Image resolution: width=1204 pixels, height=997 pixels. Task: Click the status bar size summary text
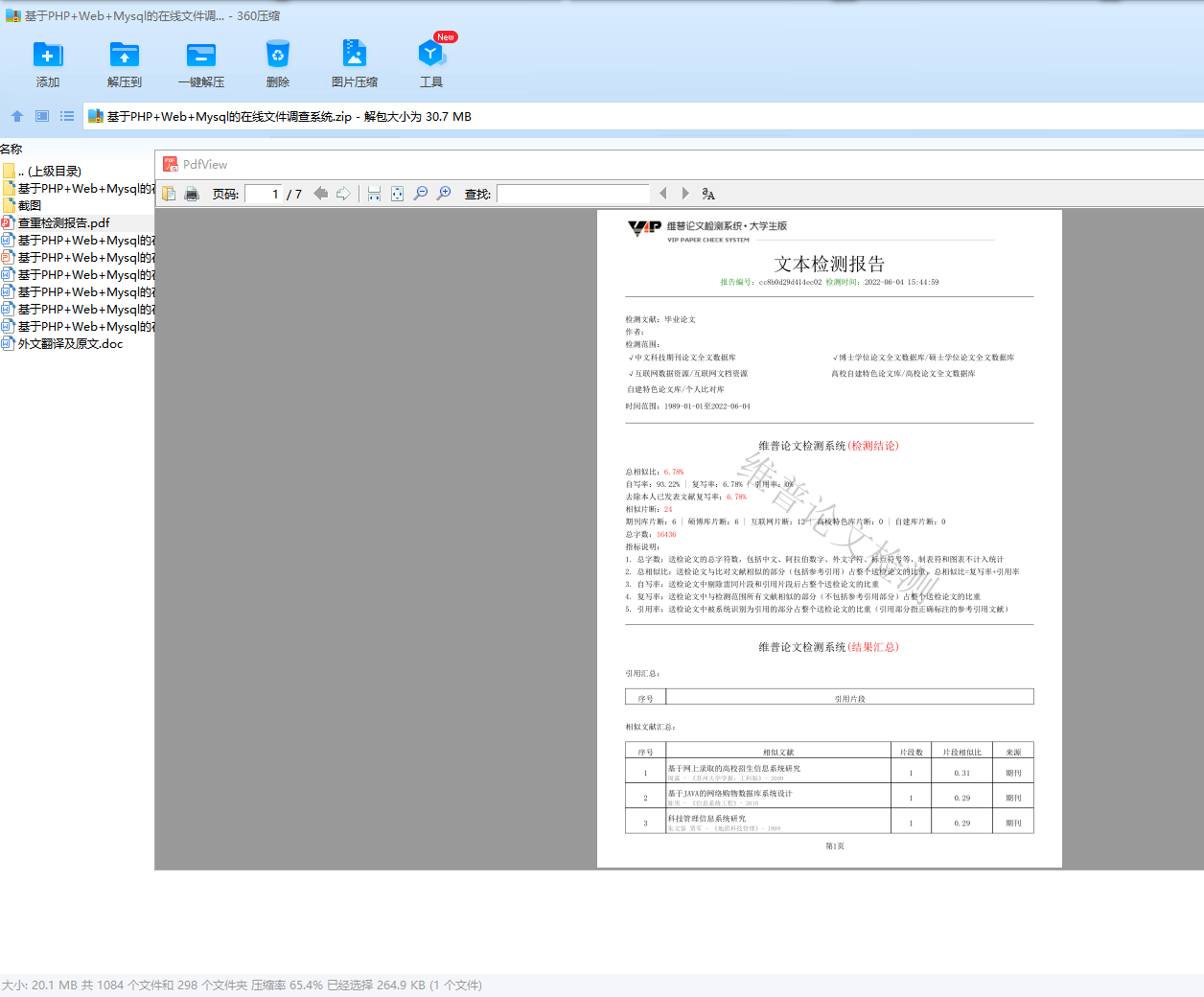click(x=242, y=985)
